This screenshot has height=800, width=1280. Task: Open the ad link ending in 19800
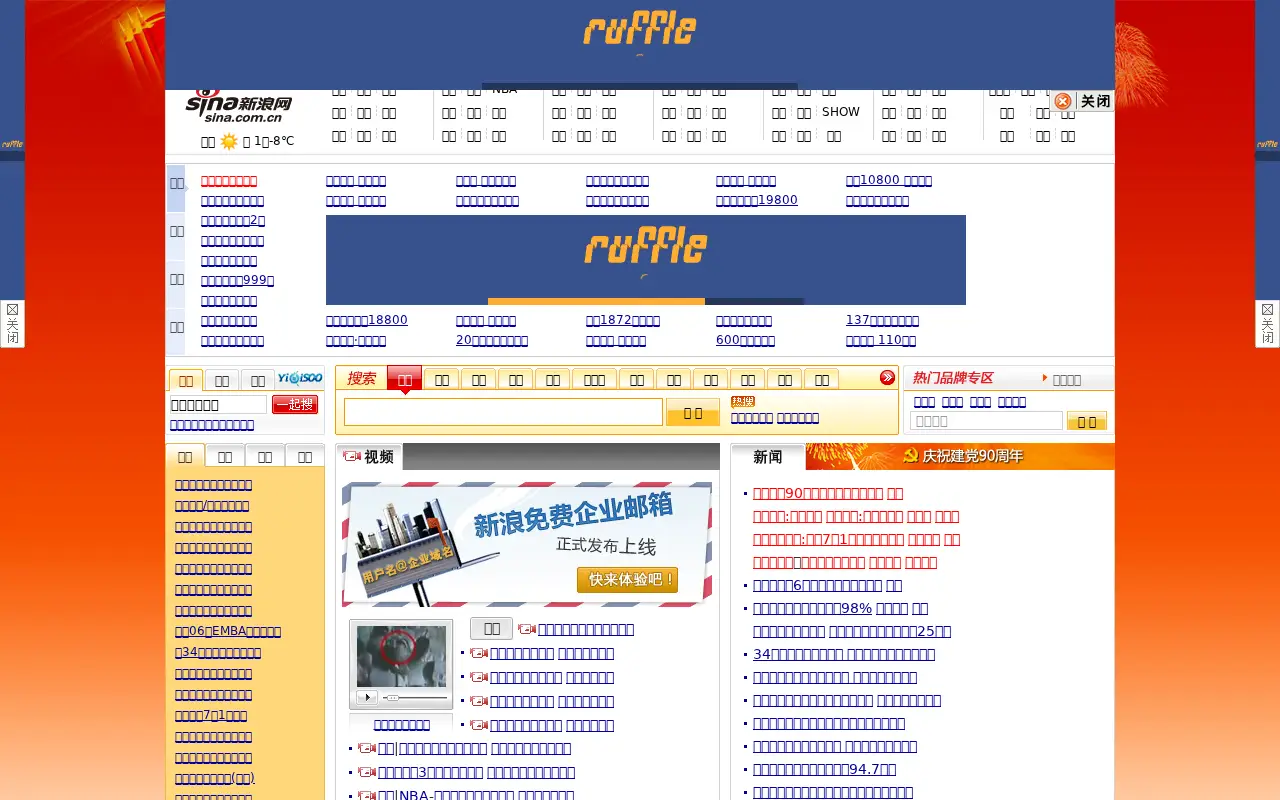pyautogui.click(x=757, y=200)
